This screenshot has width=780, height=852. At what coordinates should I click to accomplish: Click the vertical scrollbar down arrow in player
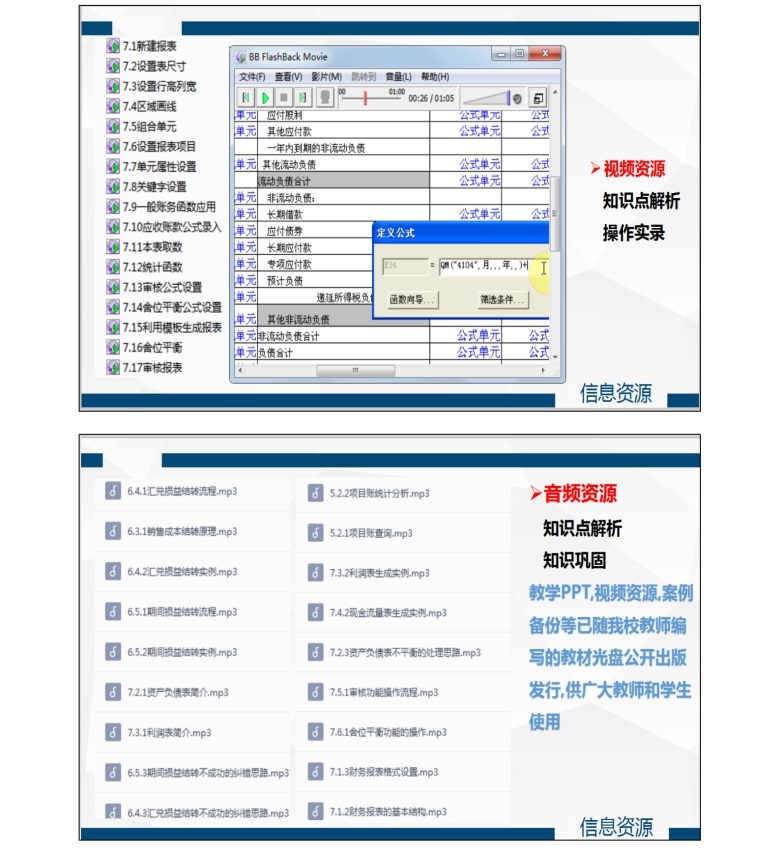554,357
